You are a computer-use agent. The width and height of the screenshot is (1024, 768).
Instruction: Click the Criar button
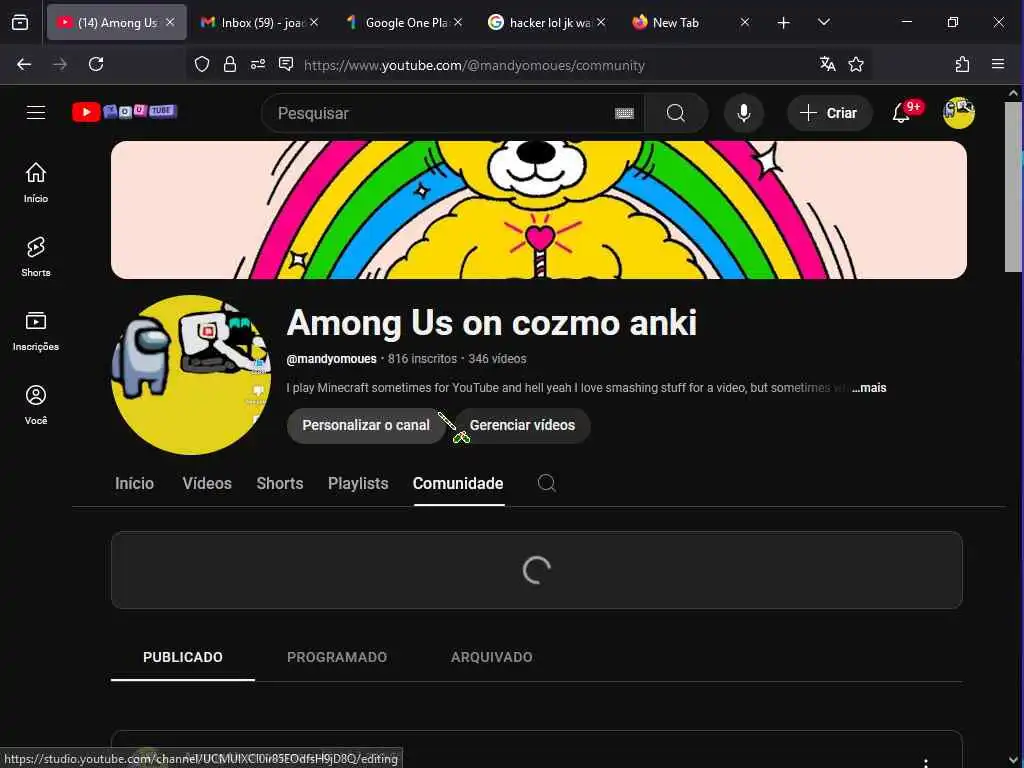829,113
